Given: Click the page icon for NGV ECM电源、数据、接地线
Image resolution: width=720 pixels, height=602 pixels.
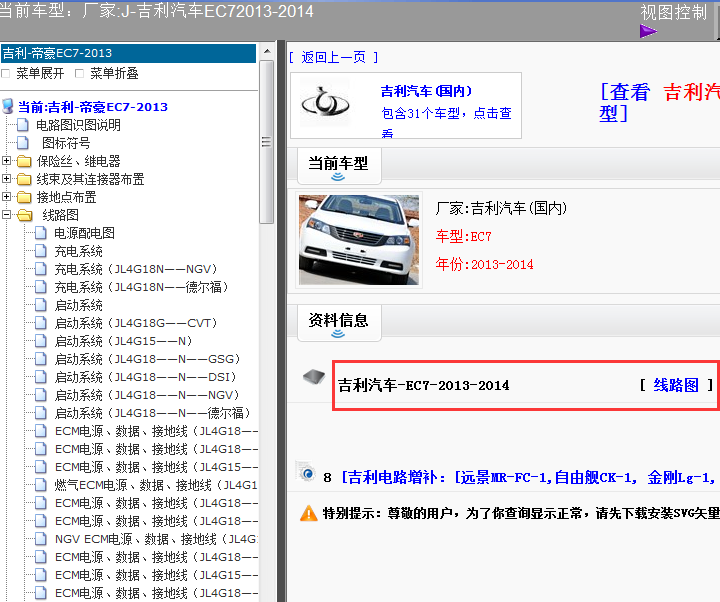Looking at the screenshot, I should point(41,539).
